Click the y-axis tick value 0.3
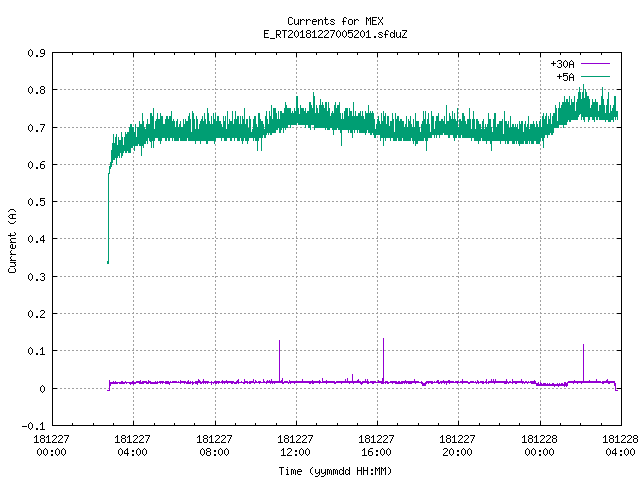 pos(37,277)
